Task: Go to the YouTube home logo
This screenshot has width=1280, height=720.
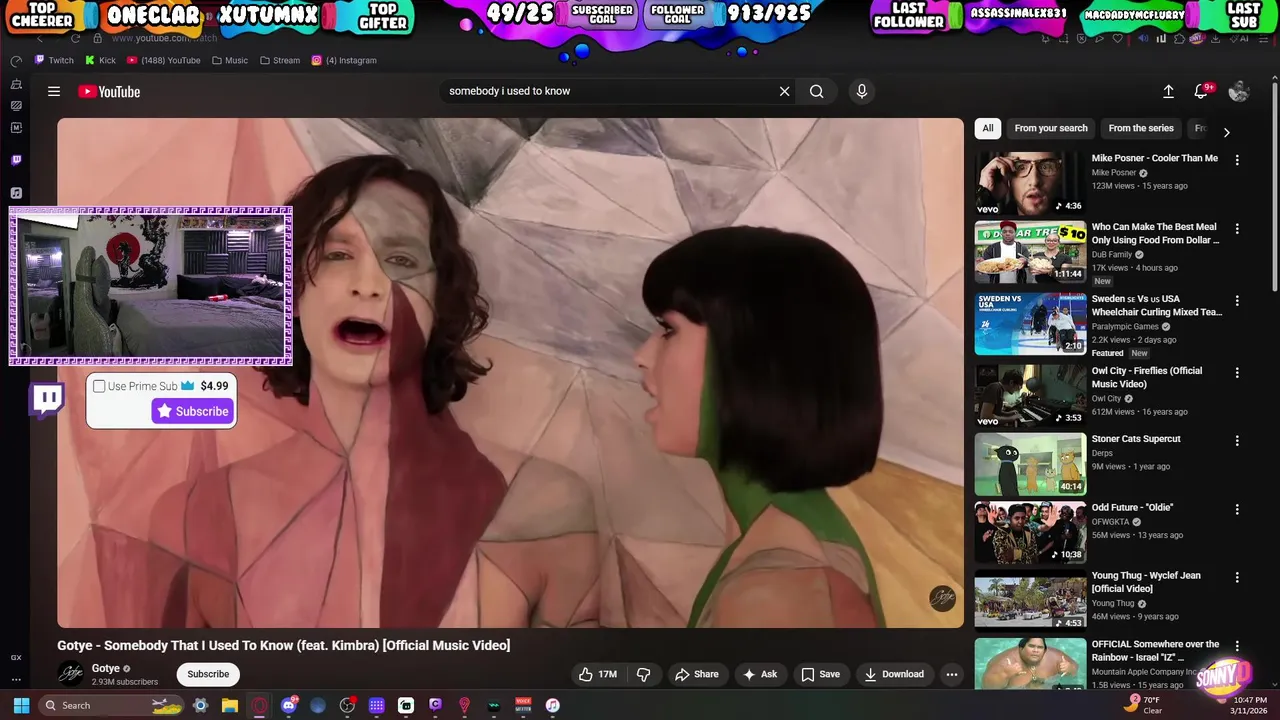Action: click(109, 91)
